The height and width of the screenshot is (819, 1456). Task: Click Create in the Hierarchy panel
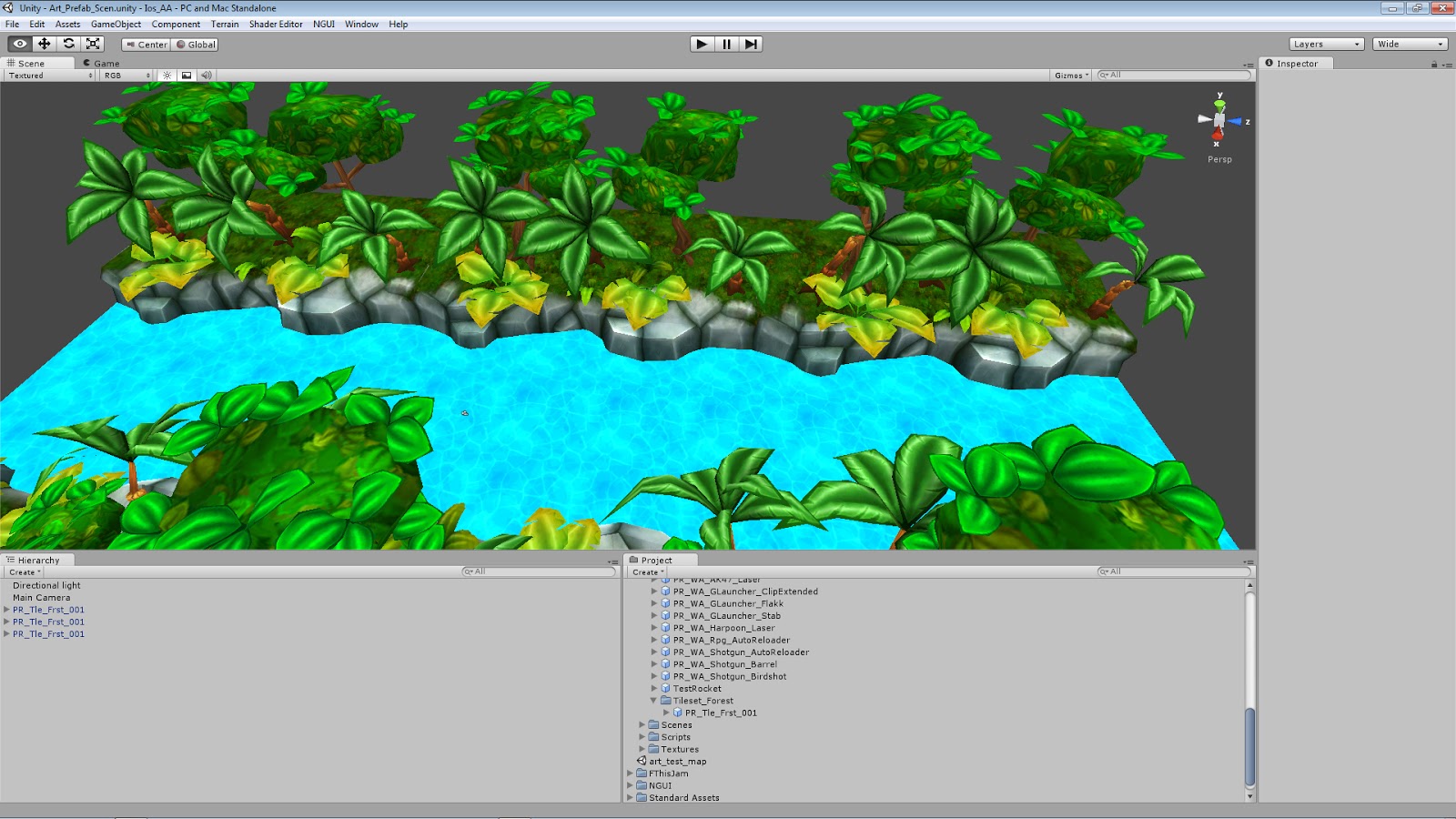(23, 571)
